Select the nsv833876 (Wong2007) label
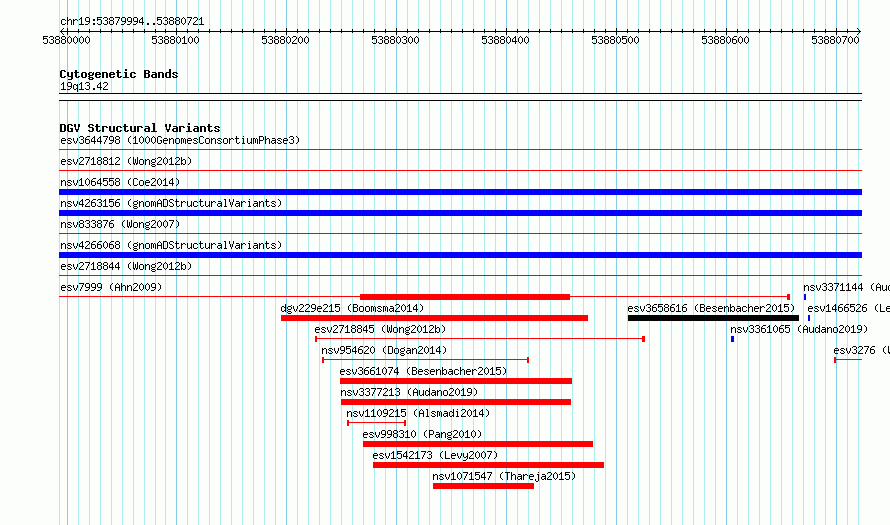This screenshot has width=890, height=525. (120, 224)
